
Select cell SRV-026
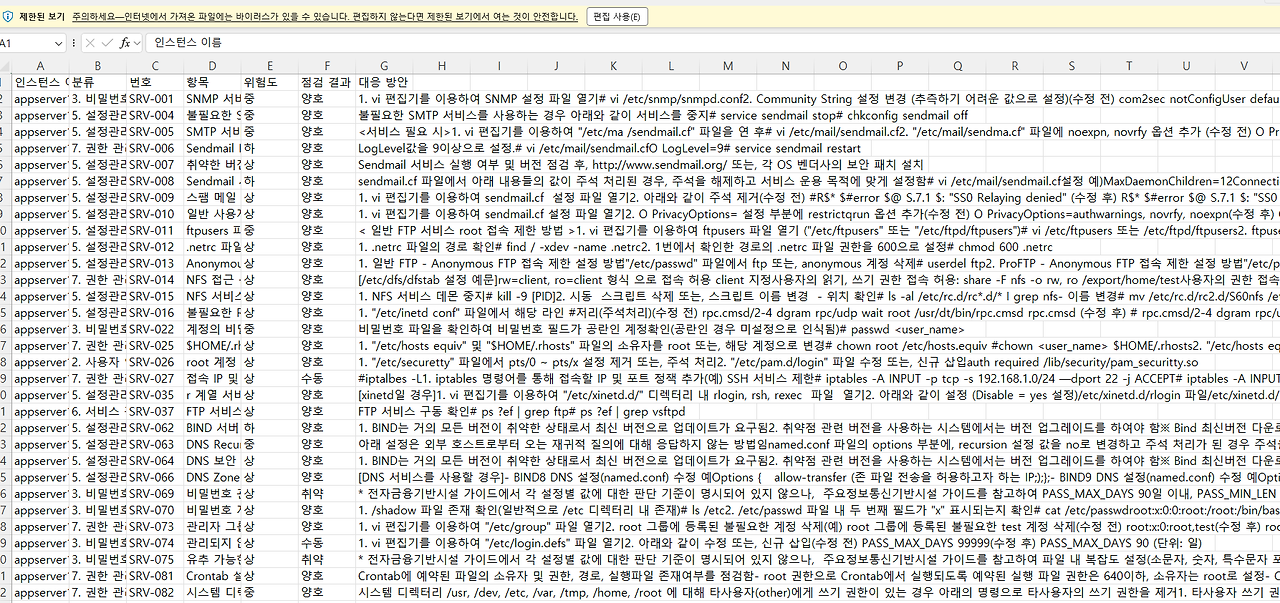(155, 362)
